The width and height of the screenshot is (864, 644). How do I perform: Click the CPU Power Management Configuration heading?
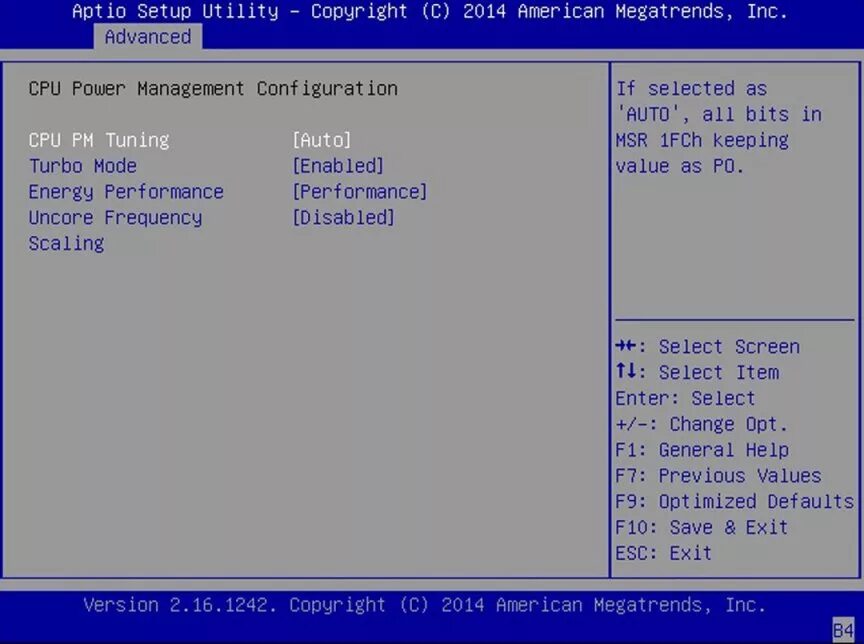tap(213, 89)
